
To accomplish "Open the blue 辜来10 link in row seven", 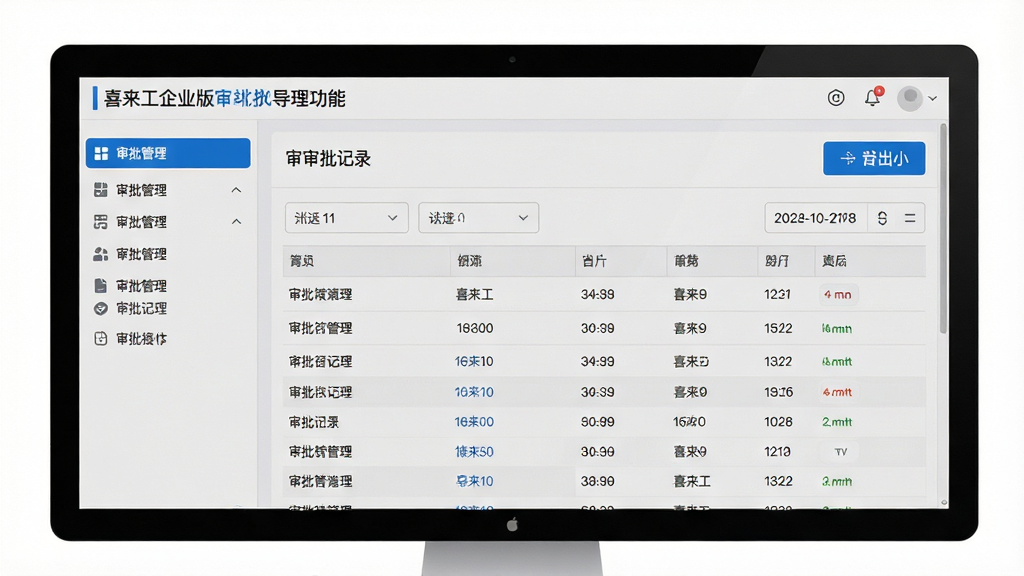I will (x=474, y=481).
